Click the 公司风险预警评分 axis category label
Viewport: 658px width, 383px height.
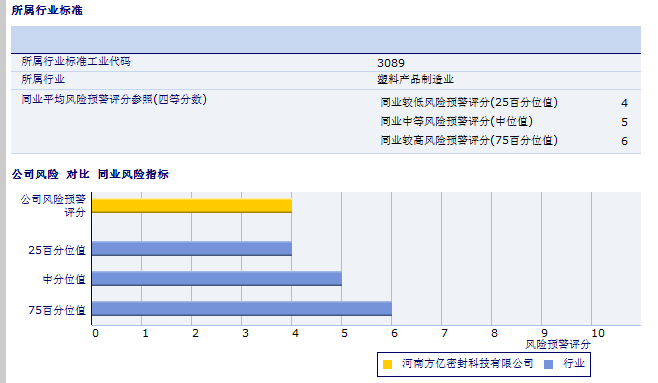(53, 206)
